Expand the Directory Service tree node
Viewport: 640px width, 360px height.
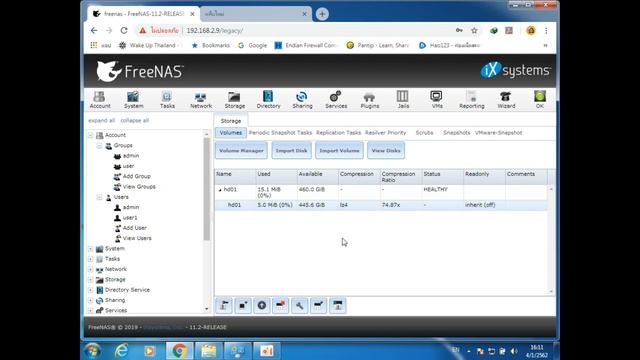coord(91,290)
